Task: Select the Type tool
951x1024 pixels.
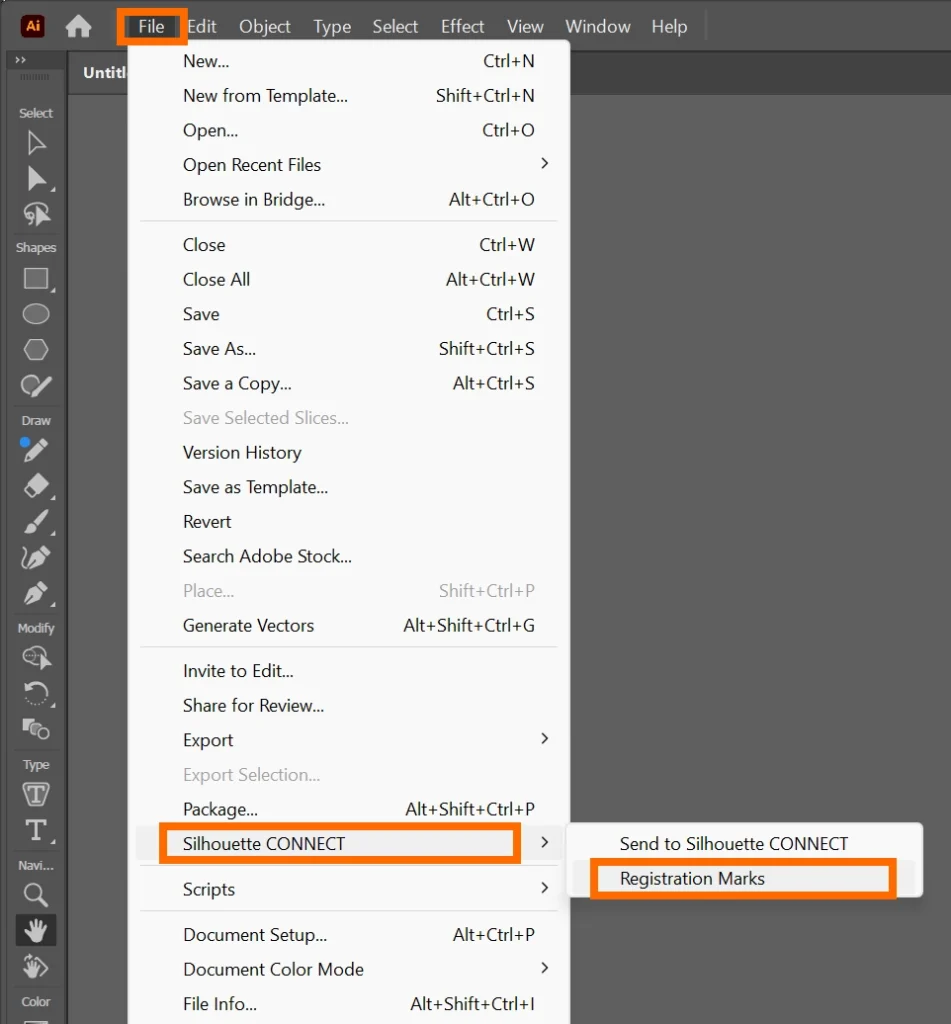Action: click(36, 829)
